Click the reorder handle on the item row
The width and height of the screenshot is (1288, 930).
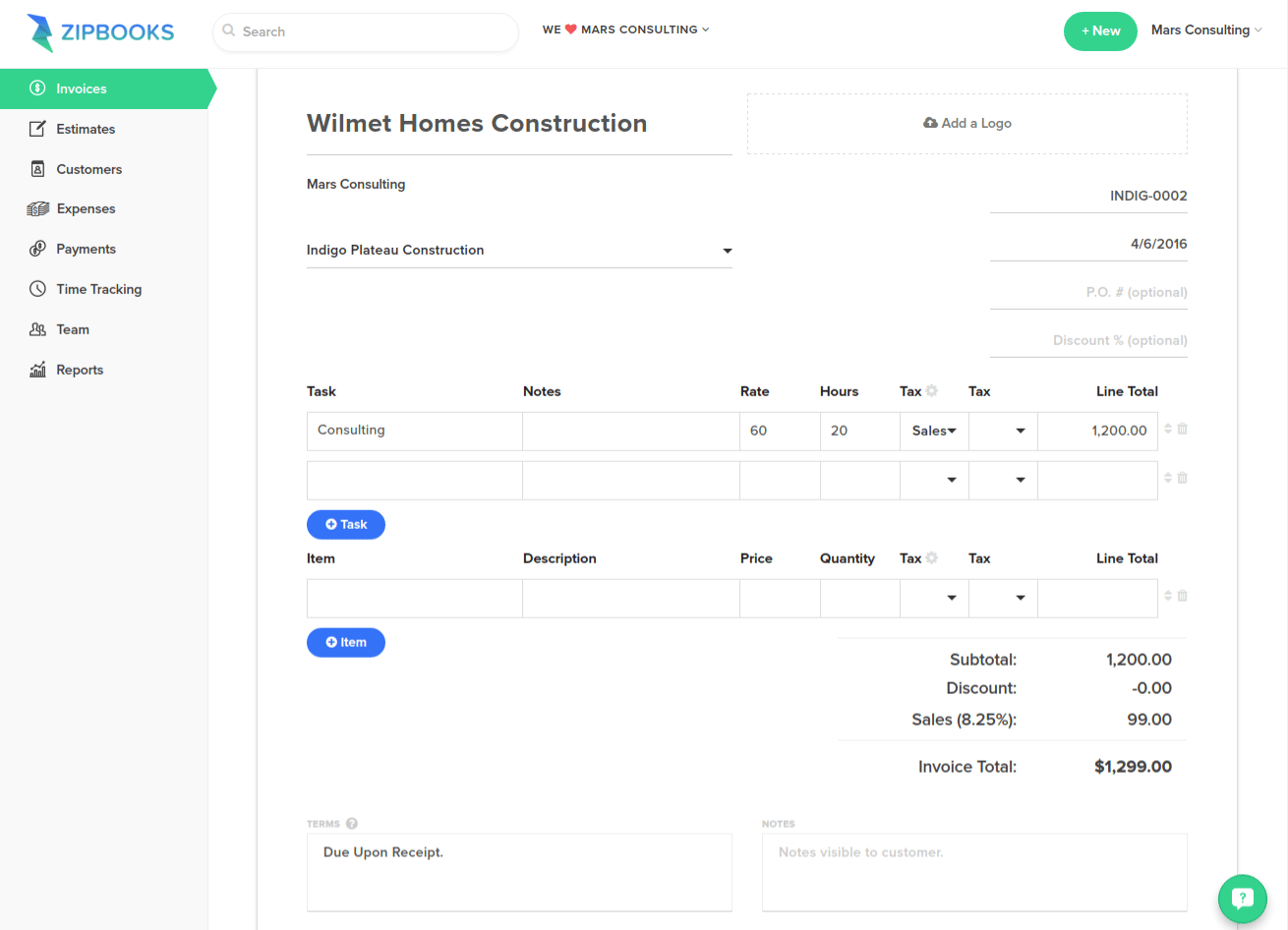[x=1168, y=596]
